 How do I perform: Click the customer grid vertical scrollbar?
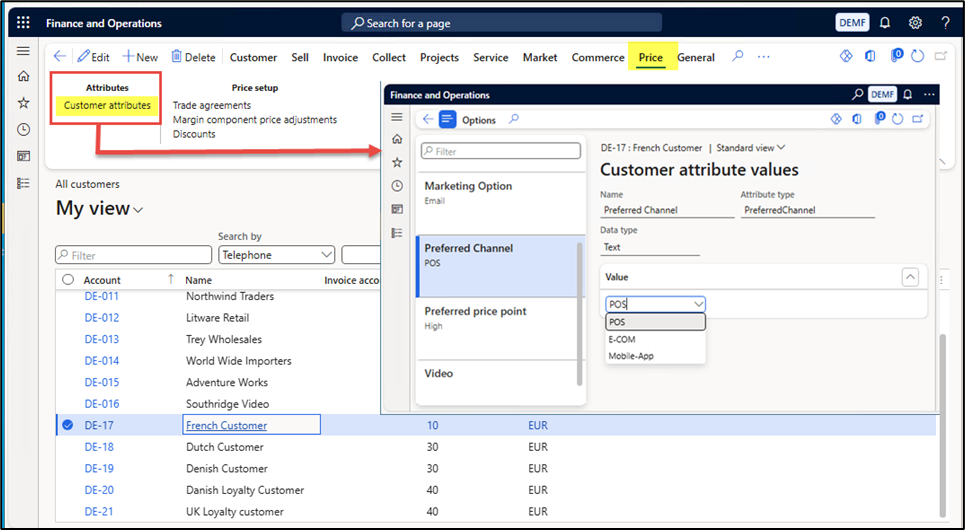943,425
